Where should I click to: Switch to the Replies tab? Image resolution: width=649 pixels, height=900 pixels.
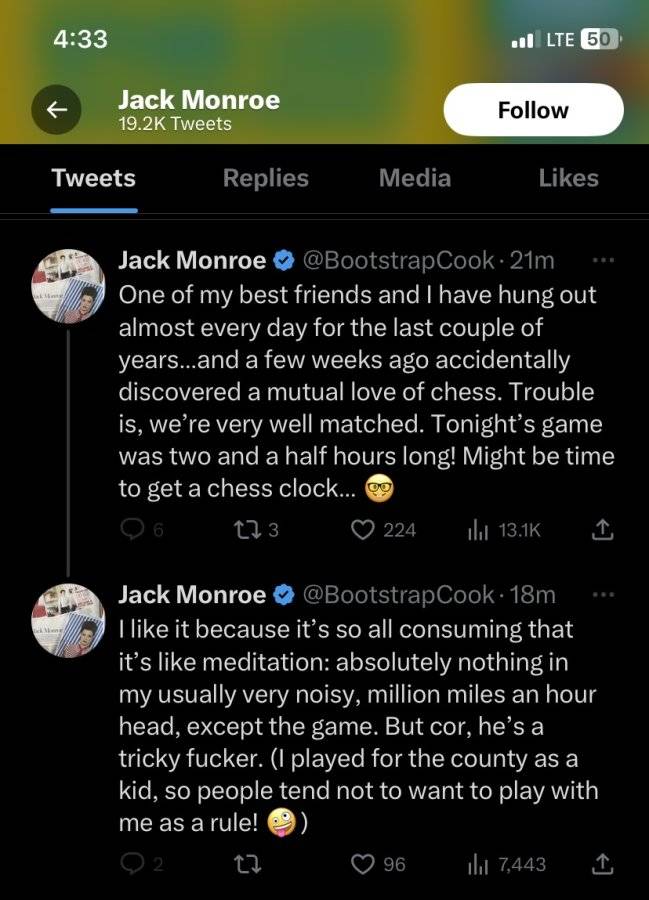[x=266, y=178]
